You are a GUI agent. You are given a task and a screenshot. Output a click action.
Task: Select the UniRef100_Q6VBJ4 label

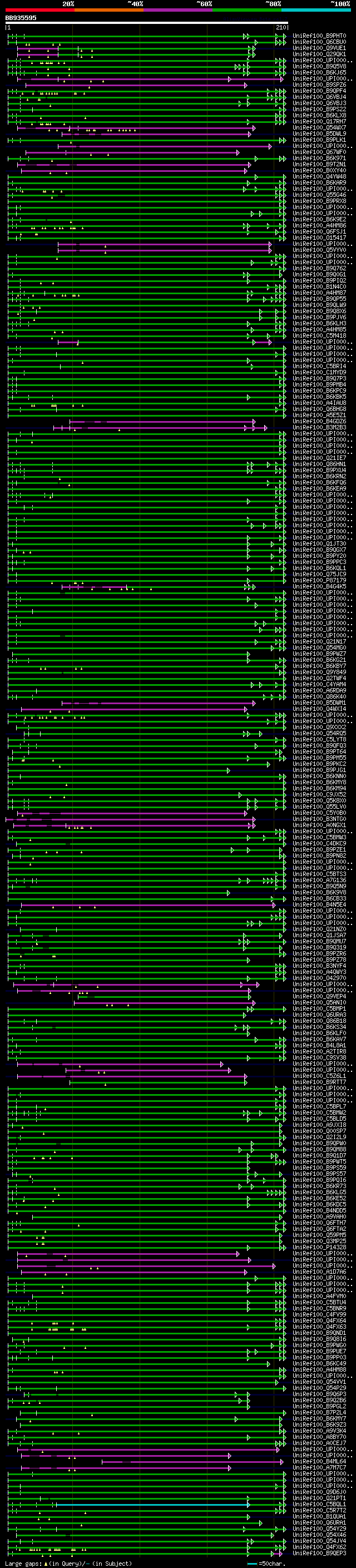pyautogui.click(x=319, y=97)
